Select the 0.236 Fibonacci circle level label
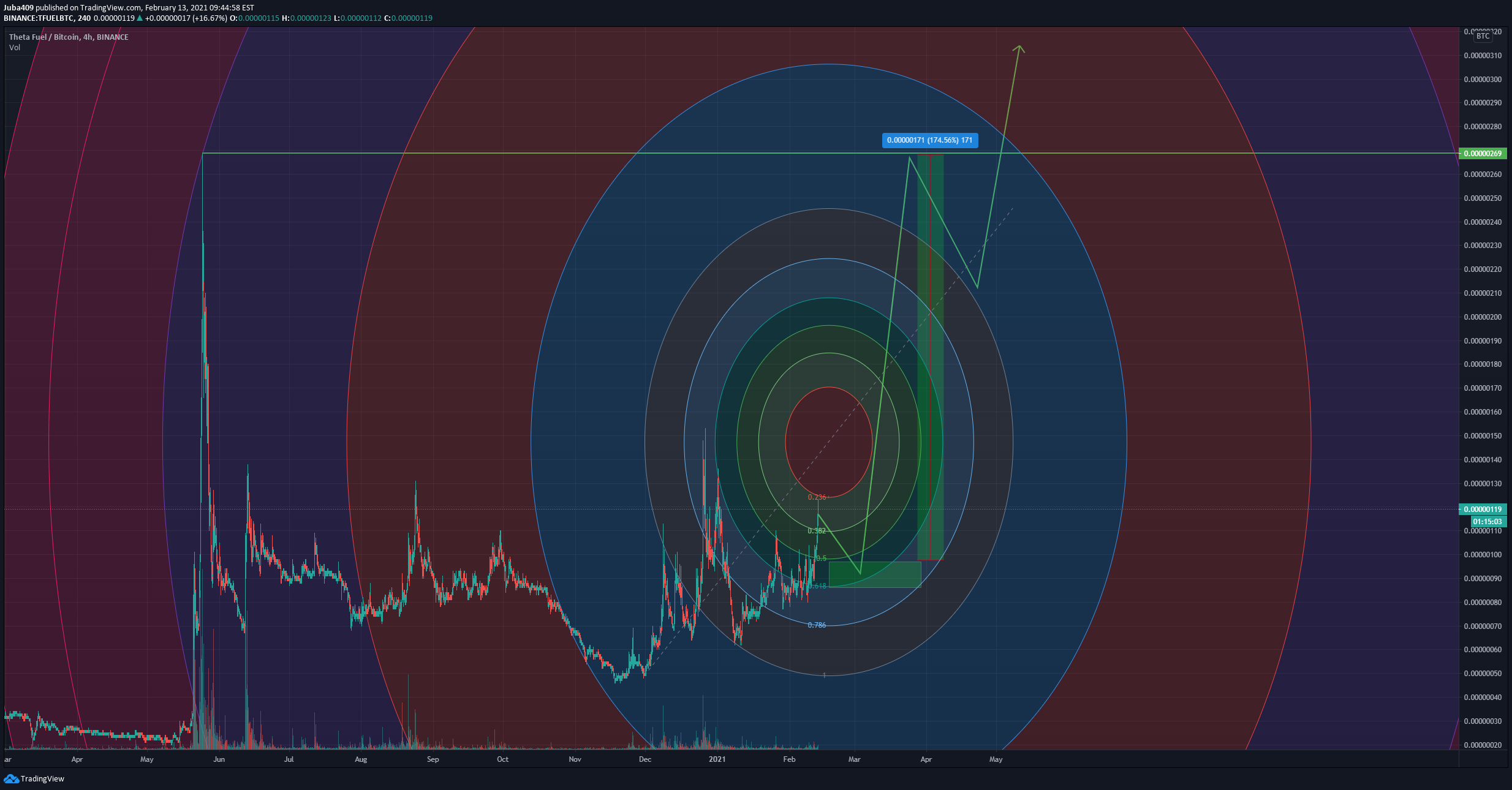1512x790 pixels. tap(817, 497)
